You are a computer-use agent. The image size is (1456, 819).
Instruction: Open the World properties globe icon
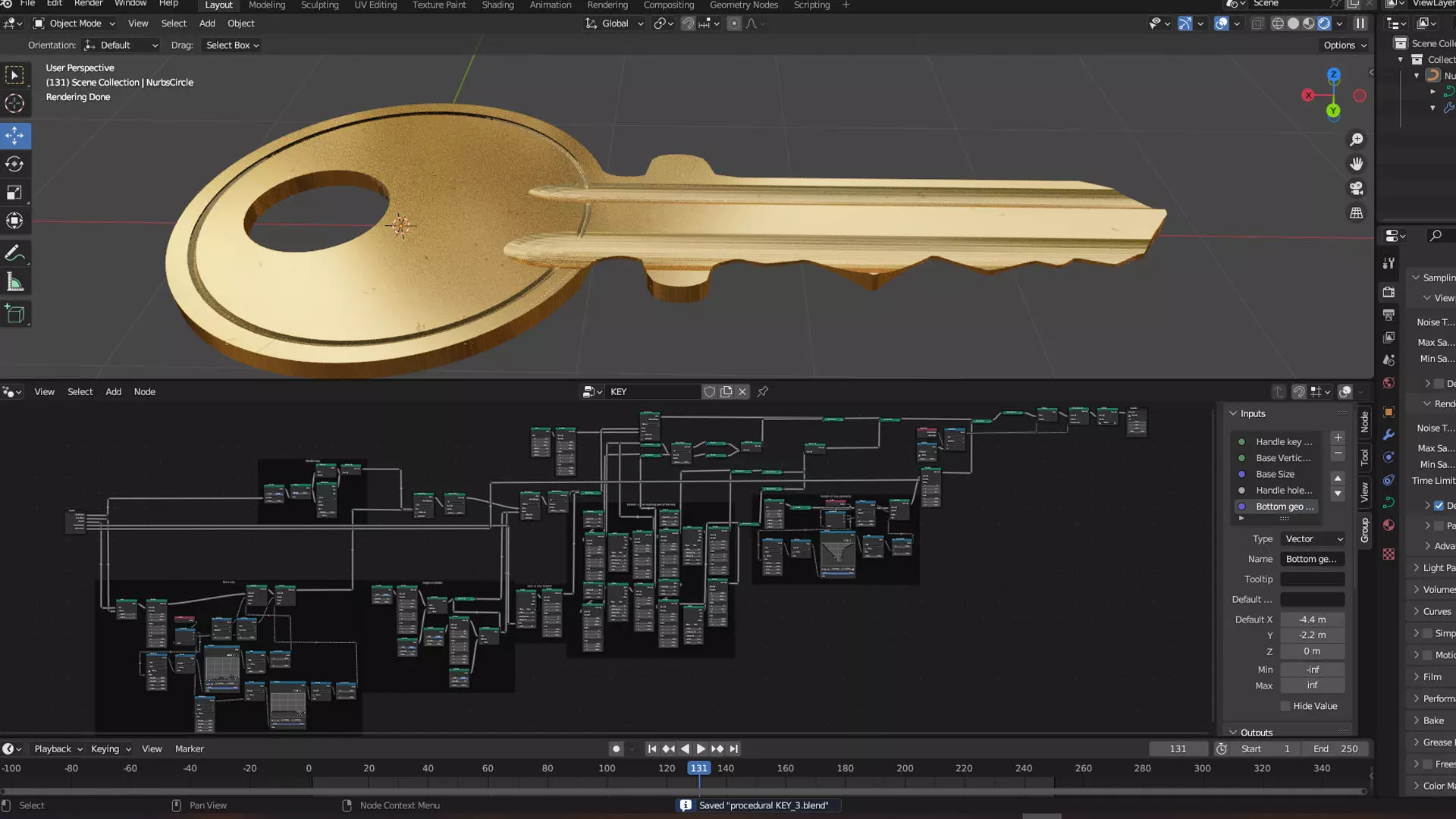(1389, 383)
